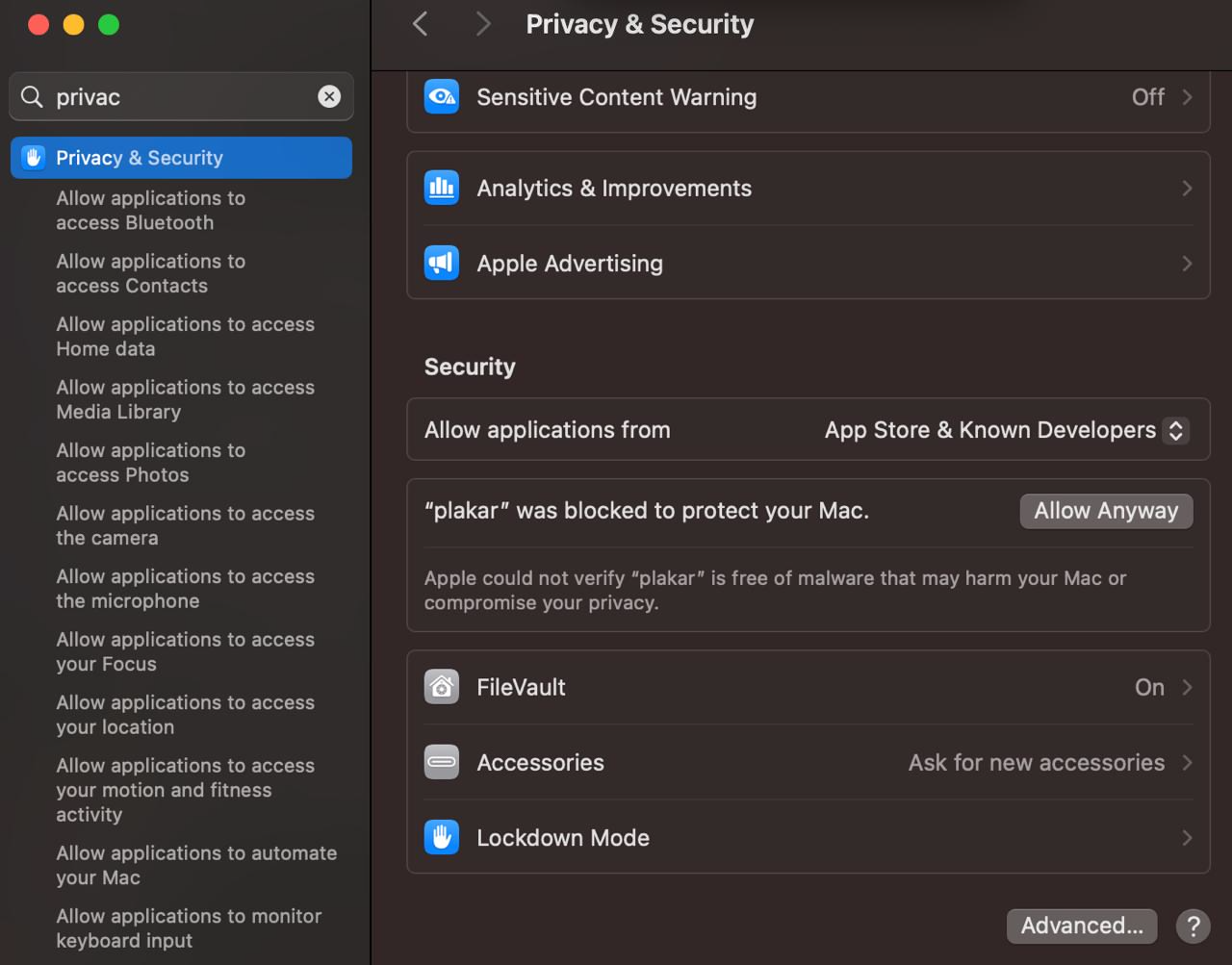Open the Sensitive Content Warning settings icon

[441, 96]
